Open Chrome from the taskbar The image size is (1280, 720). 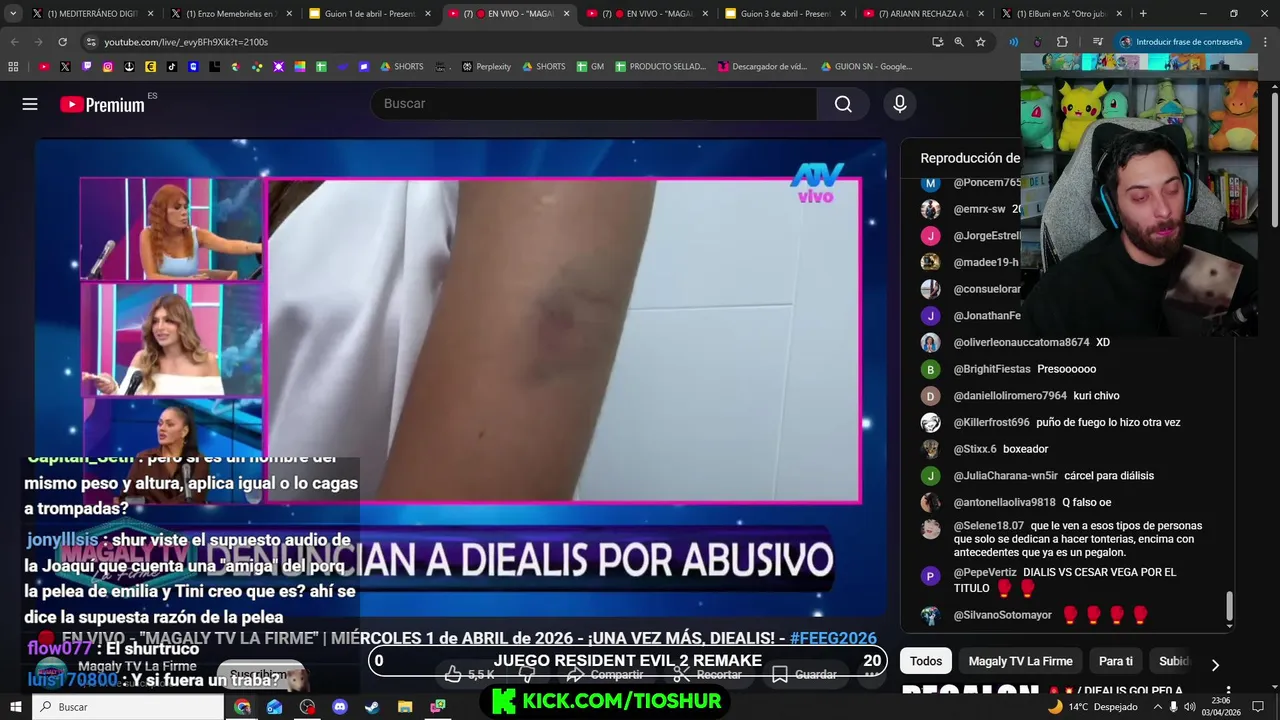click(x=242, y=707)
